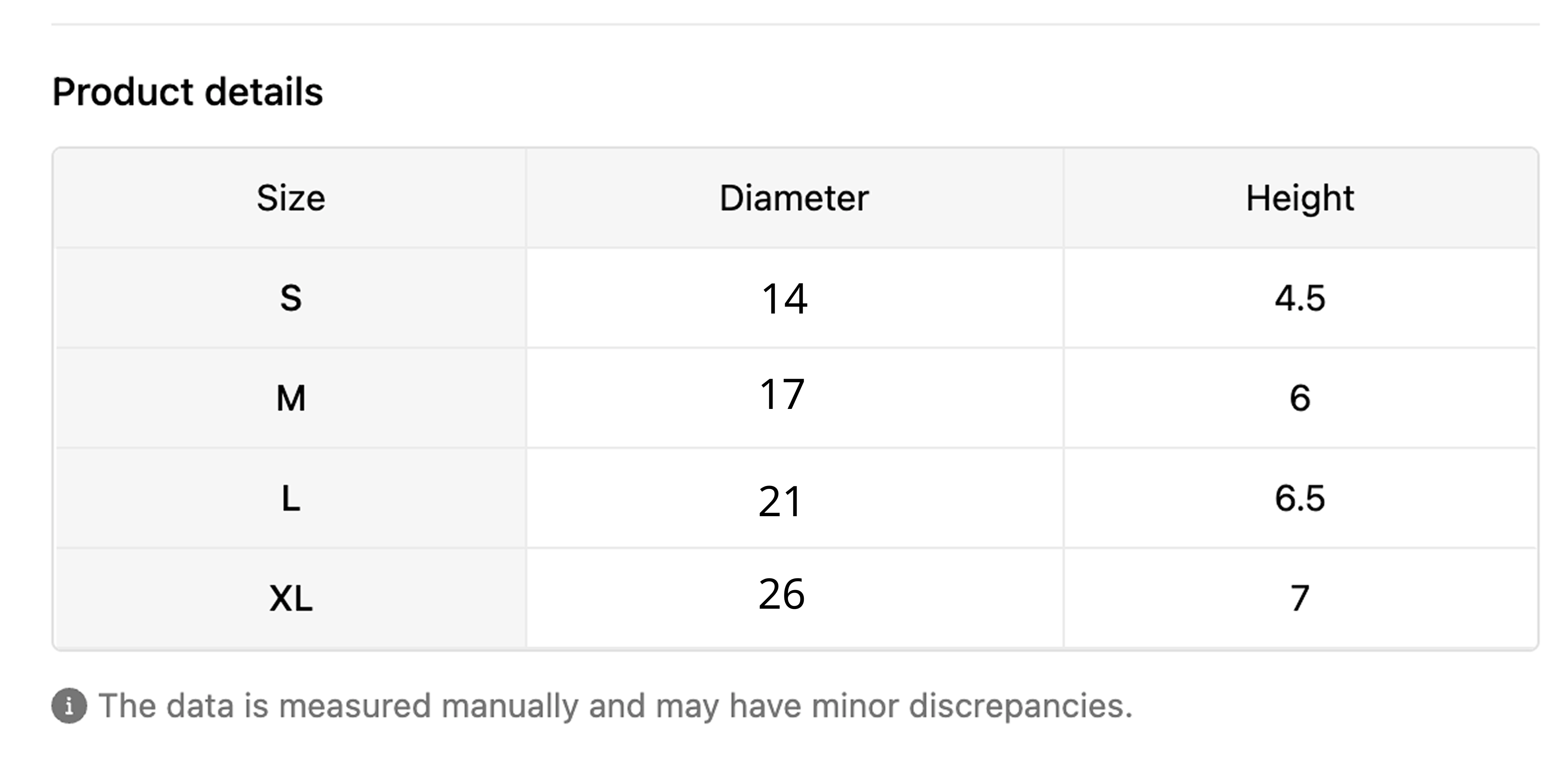Click the horizontal divider above Product details

pyautogui.click(x=795, y=24)
